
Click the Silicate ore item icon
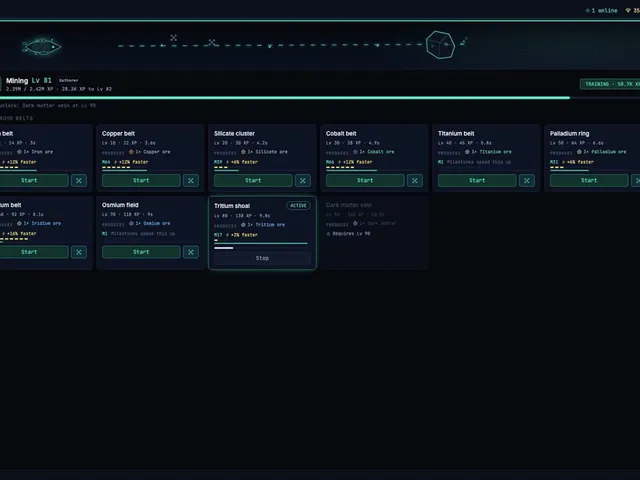[243, 152]
